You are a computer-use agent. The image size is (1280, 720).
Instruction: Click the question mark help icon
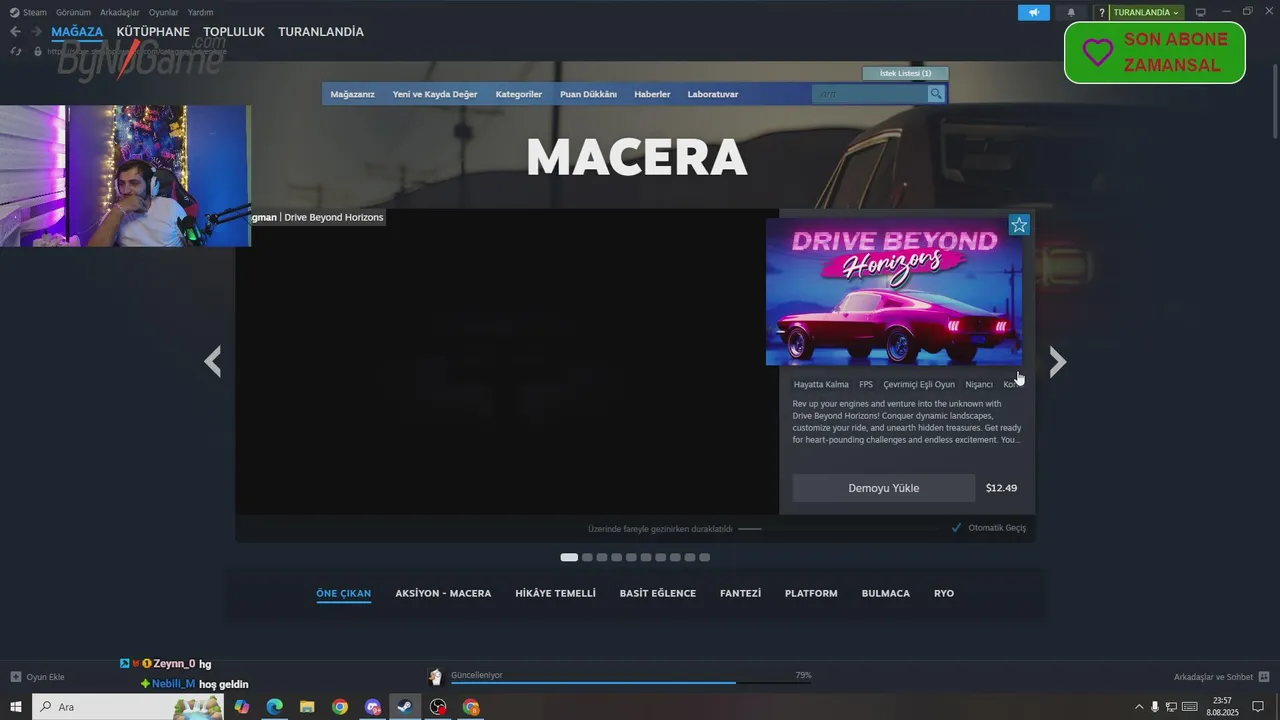click(x=1101, y=12)
